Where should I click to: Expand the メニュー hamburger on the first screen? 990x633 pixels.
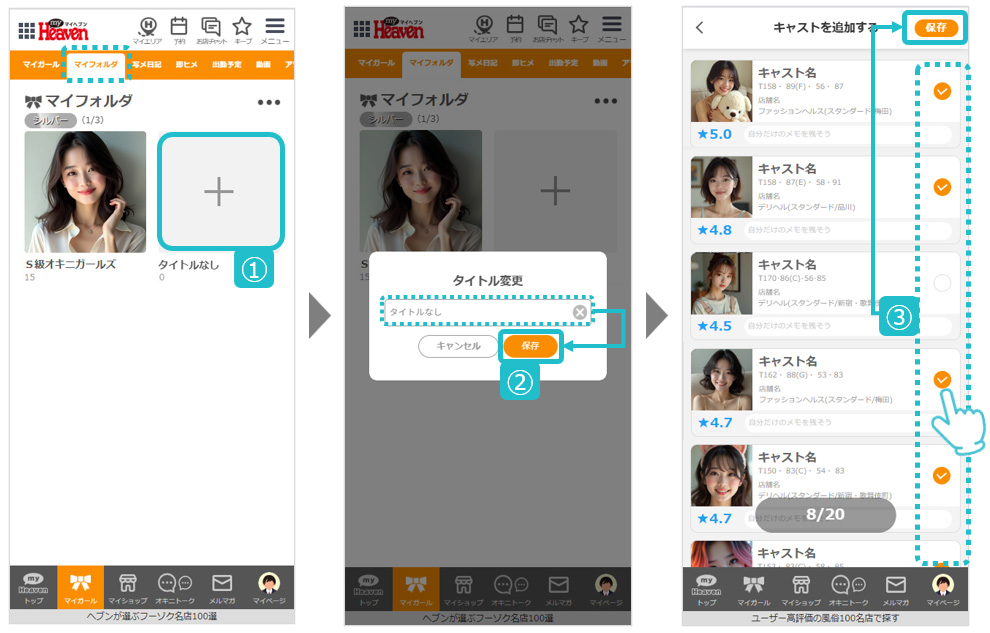(274, 29)
